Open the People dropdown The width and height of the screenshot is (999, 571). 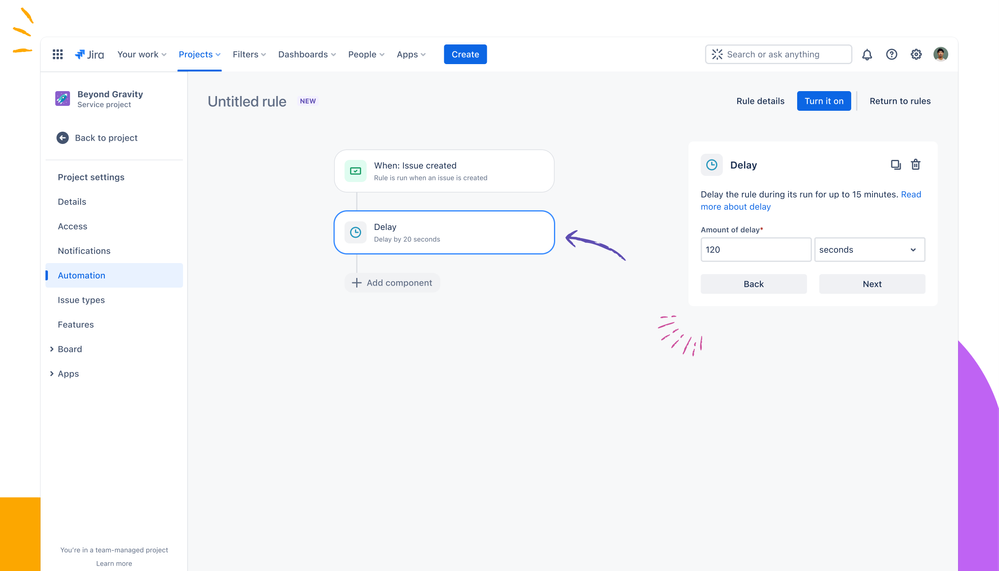(366, 54)
